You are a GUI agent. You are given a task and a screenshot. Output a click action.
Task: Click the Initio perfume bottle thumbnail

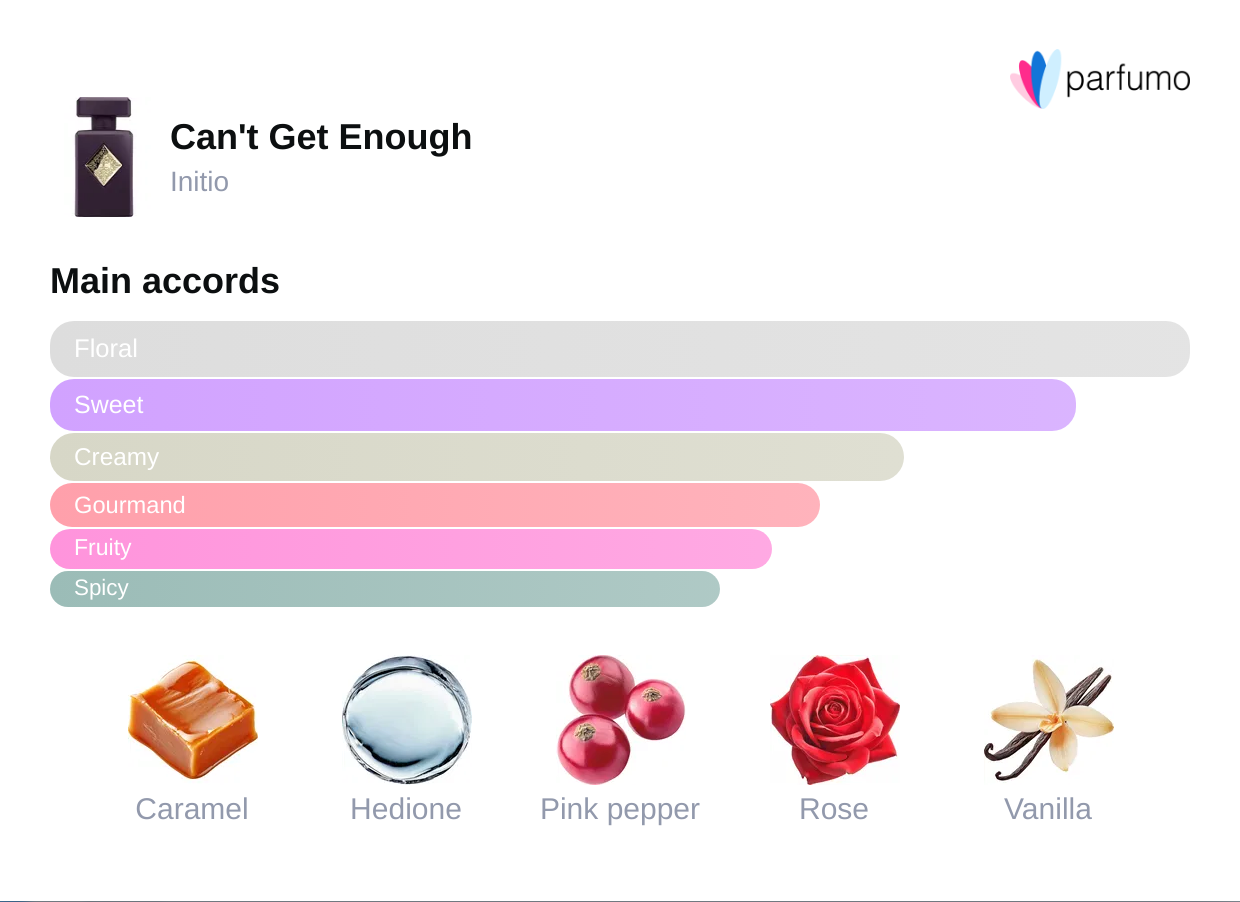click(x=104, y=157)
